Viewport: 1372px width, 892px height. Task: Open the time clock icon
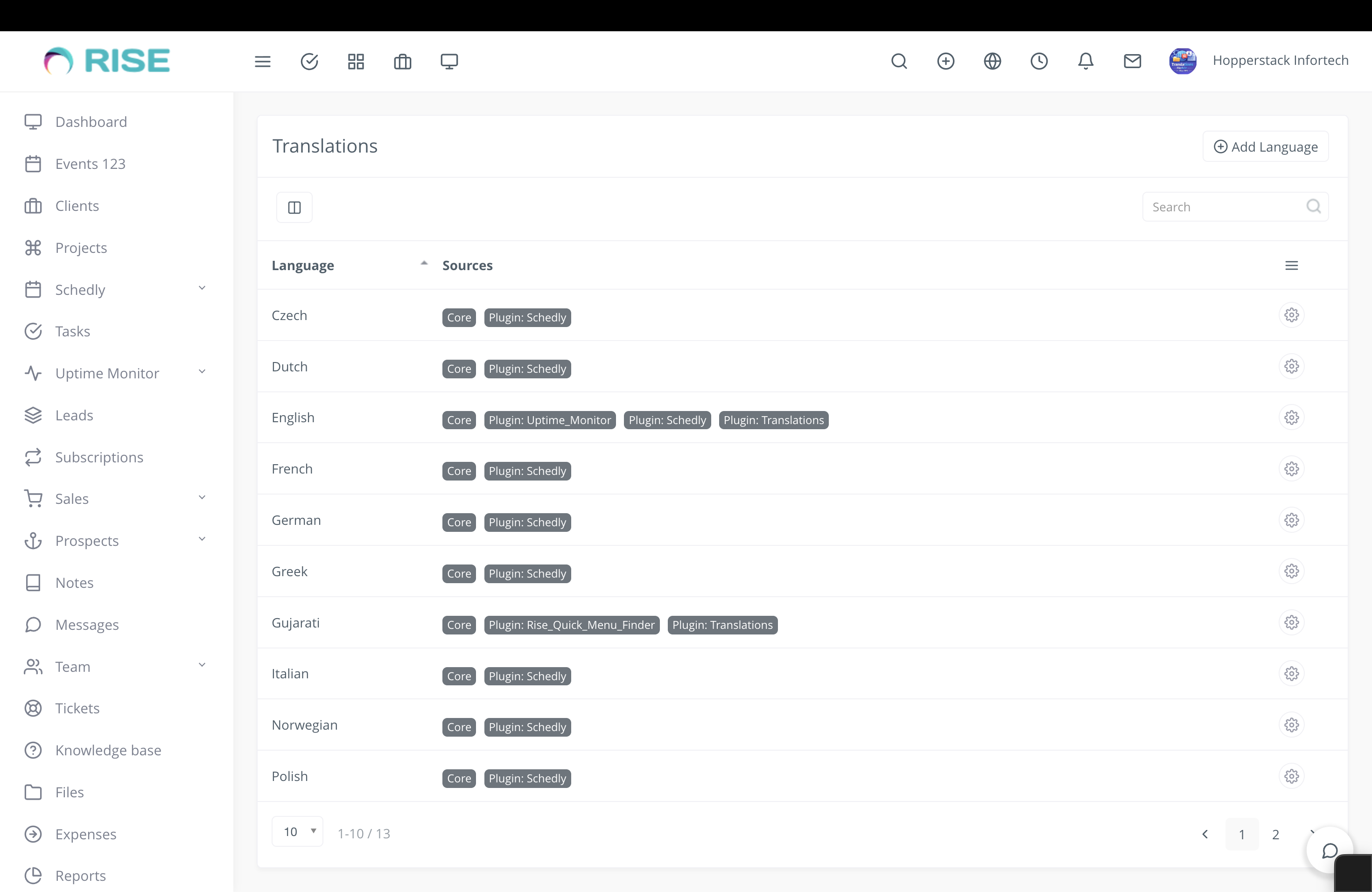[x=1039, y=61]
